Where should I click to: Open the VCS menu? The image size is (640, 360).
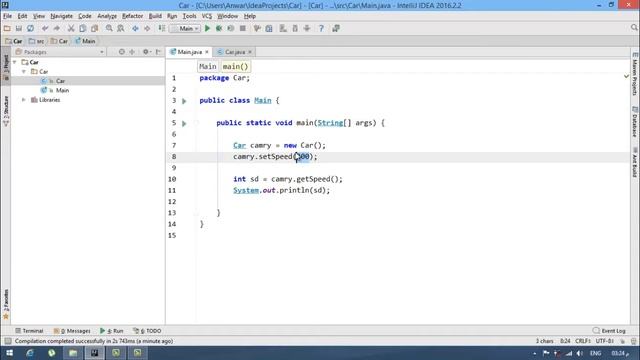pyautogui.click(x=207, y=16)
